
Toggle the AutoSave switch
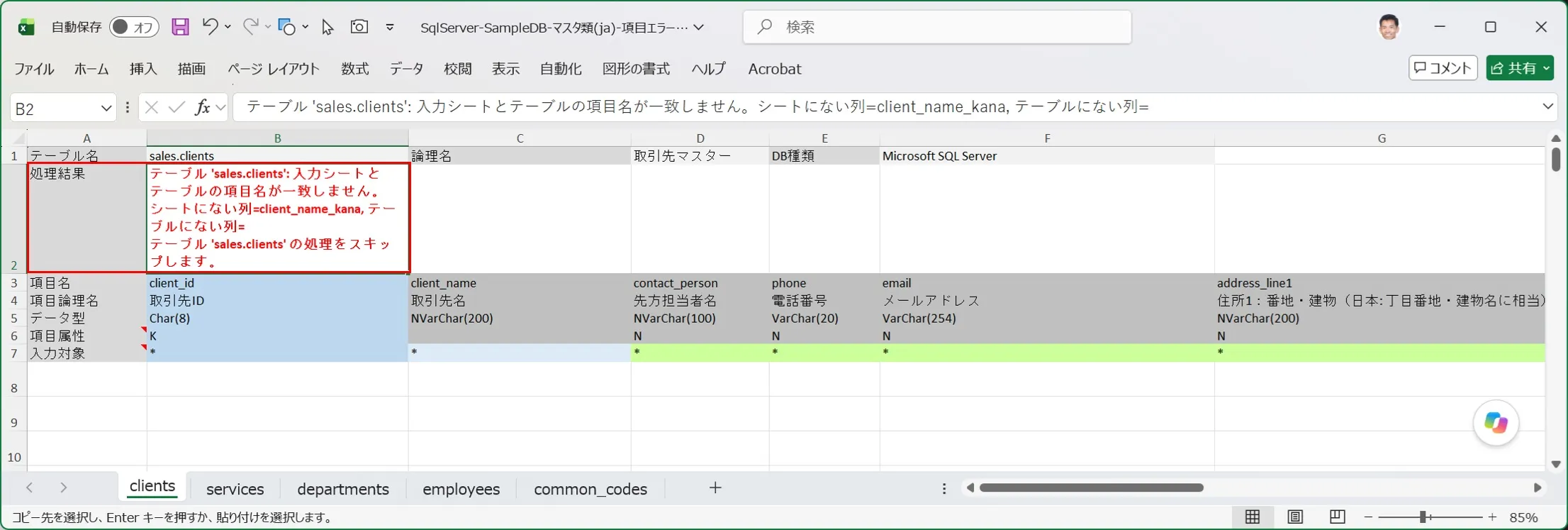coord(133,27)
